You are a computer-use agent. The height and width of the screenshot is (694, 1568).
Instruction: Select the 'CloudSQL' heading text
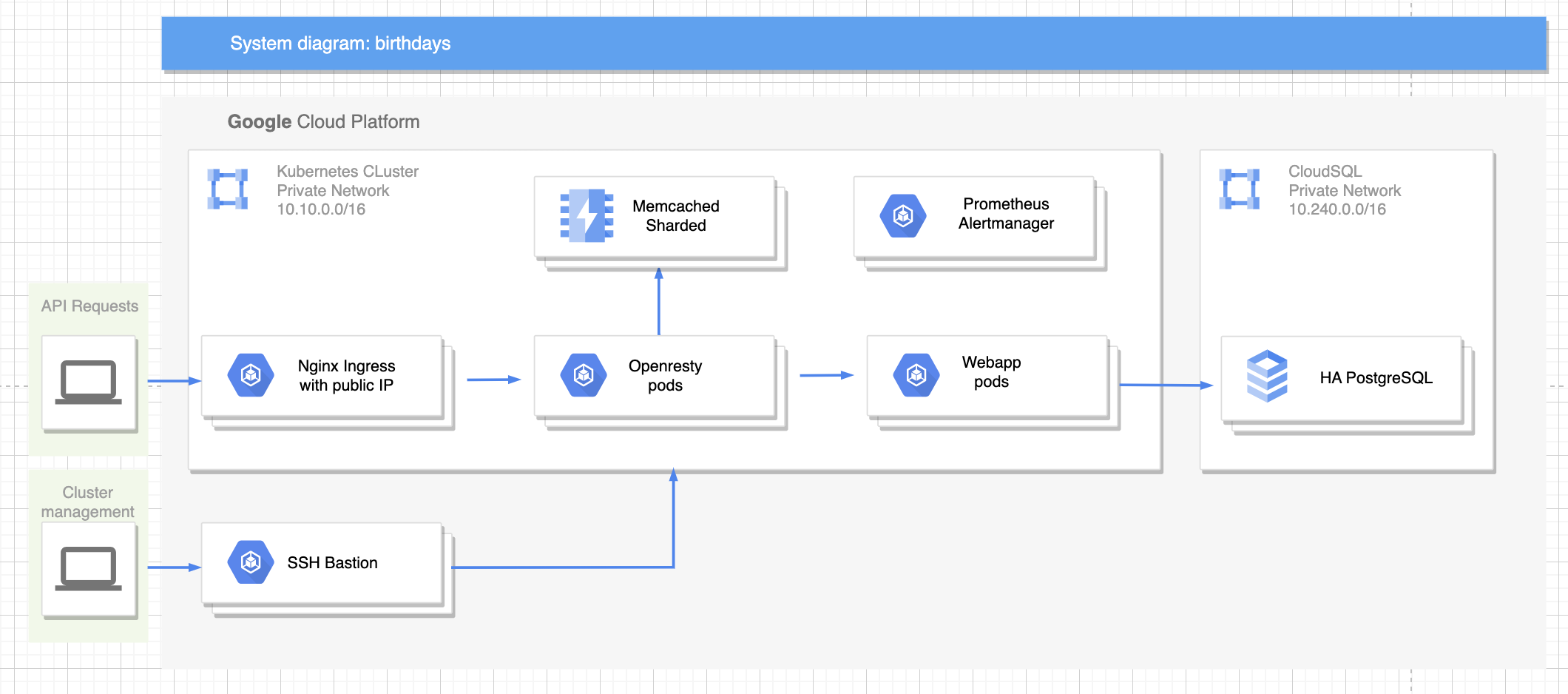[1325, 172]
